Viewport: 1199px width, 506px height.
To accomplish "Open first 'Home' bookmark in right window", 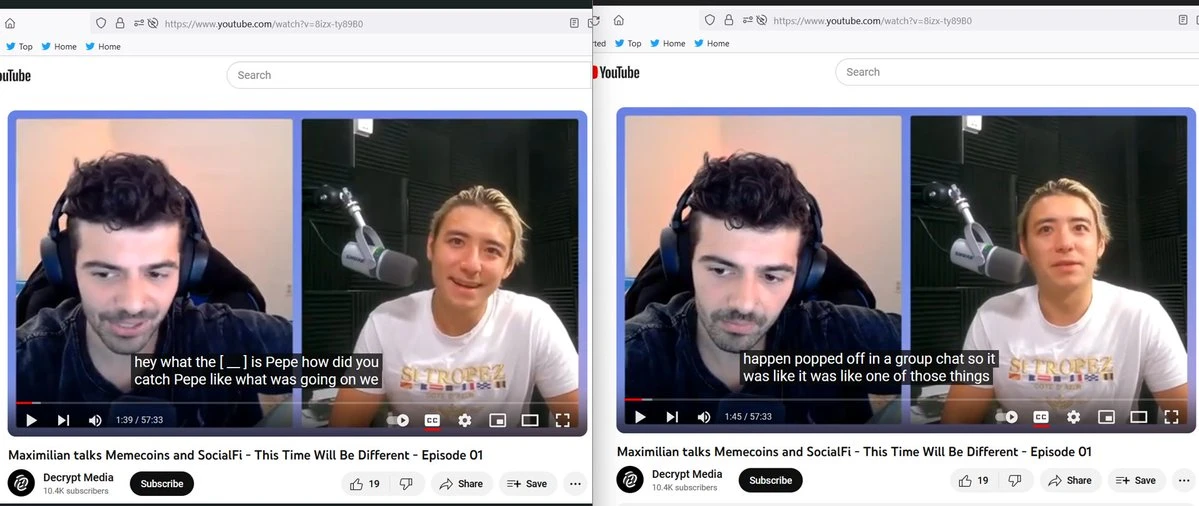I will point(667,44).
